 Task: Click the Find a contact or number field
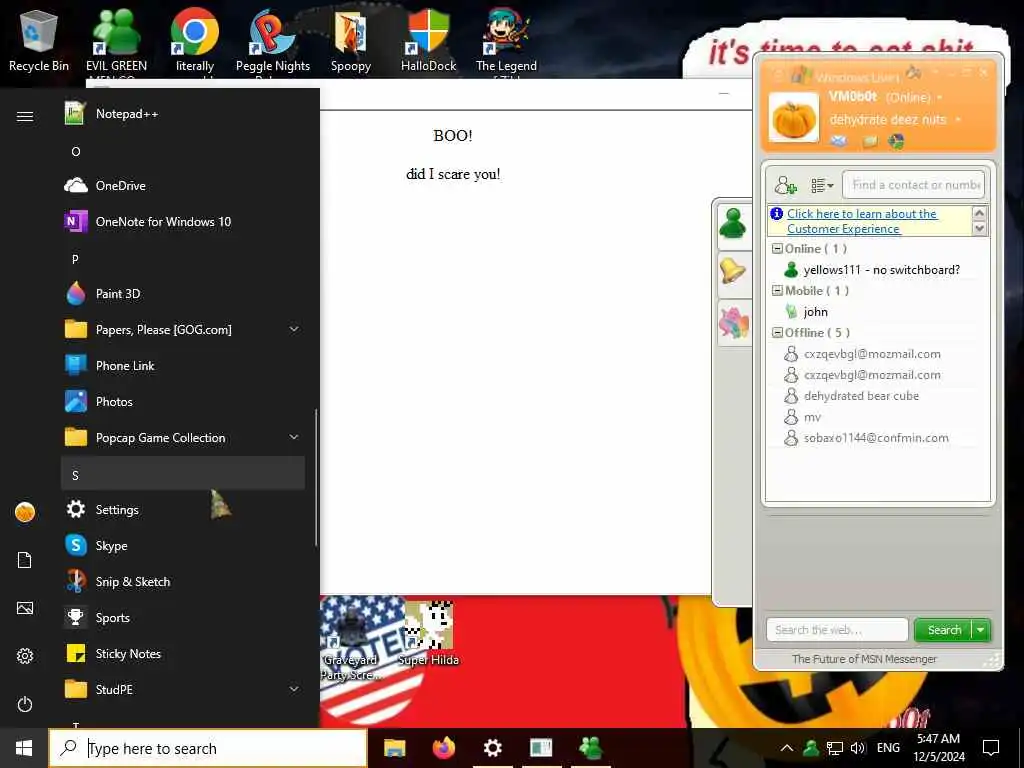914,185
